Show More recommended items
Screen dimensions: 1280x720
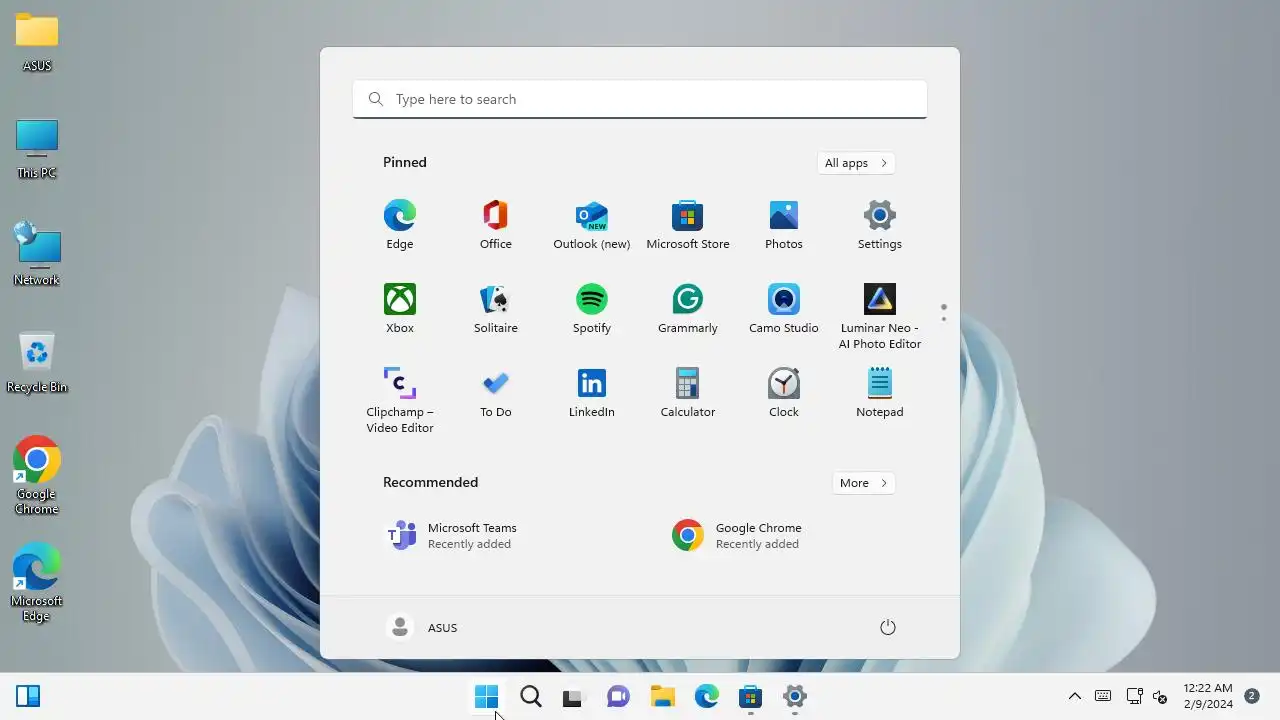tap(863, 483)
